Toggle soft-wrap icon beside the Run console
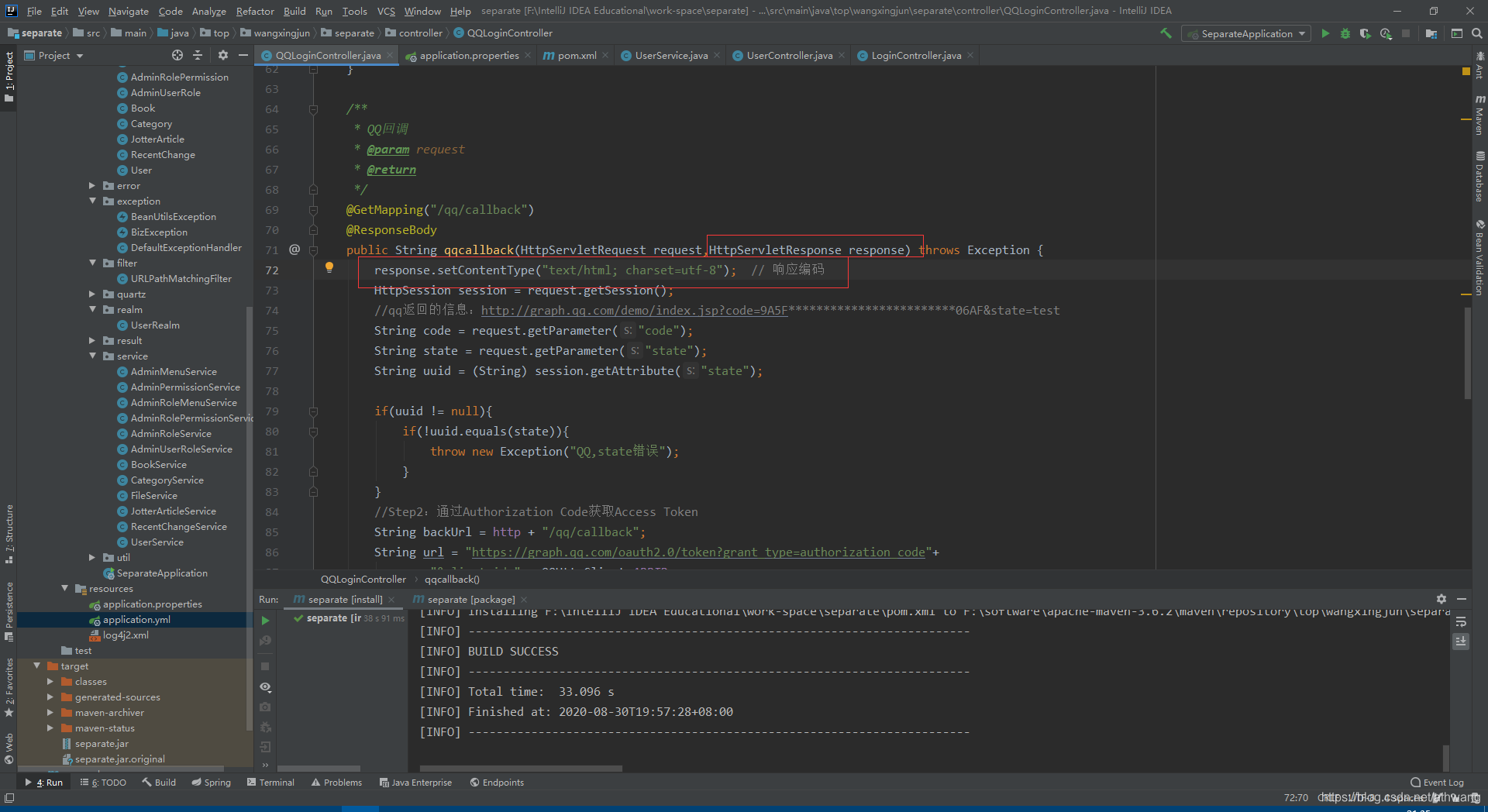1488x812 pixels. pos(1461,621)
